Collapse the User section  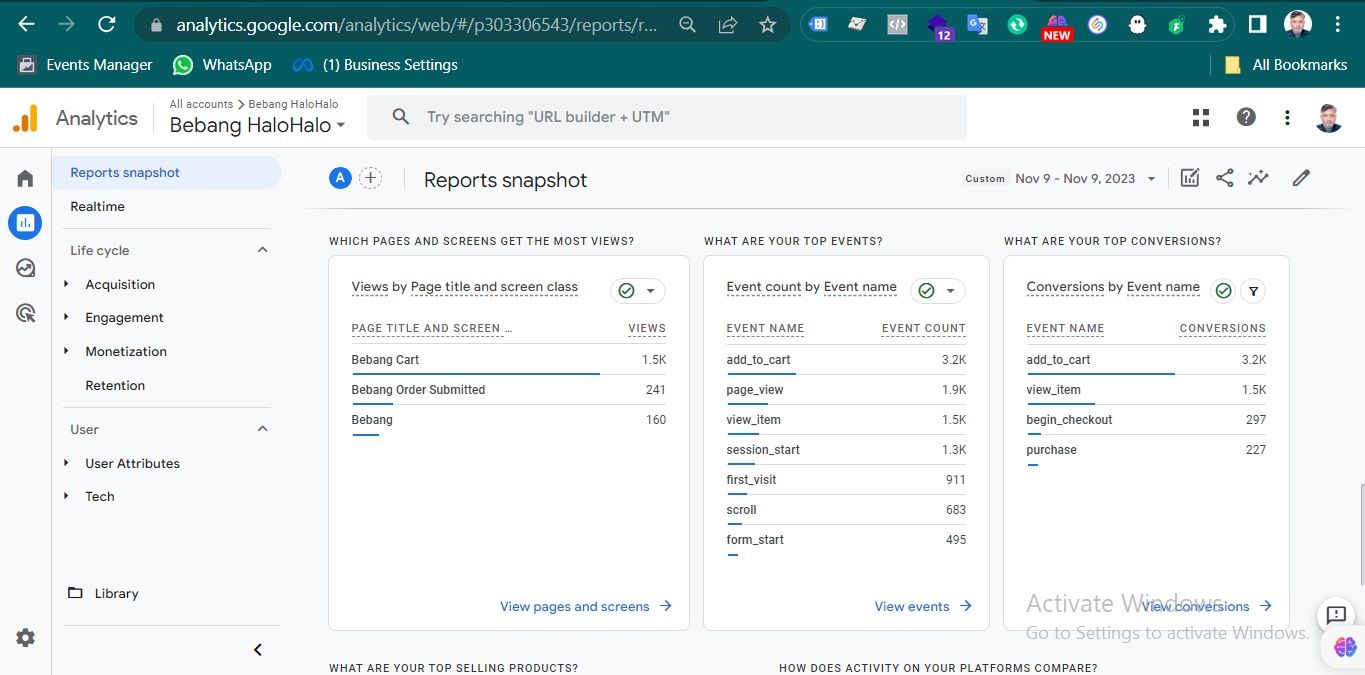click(263, 429)
